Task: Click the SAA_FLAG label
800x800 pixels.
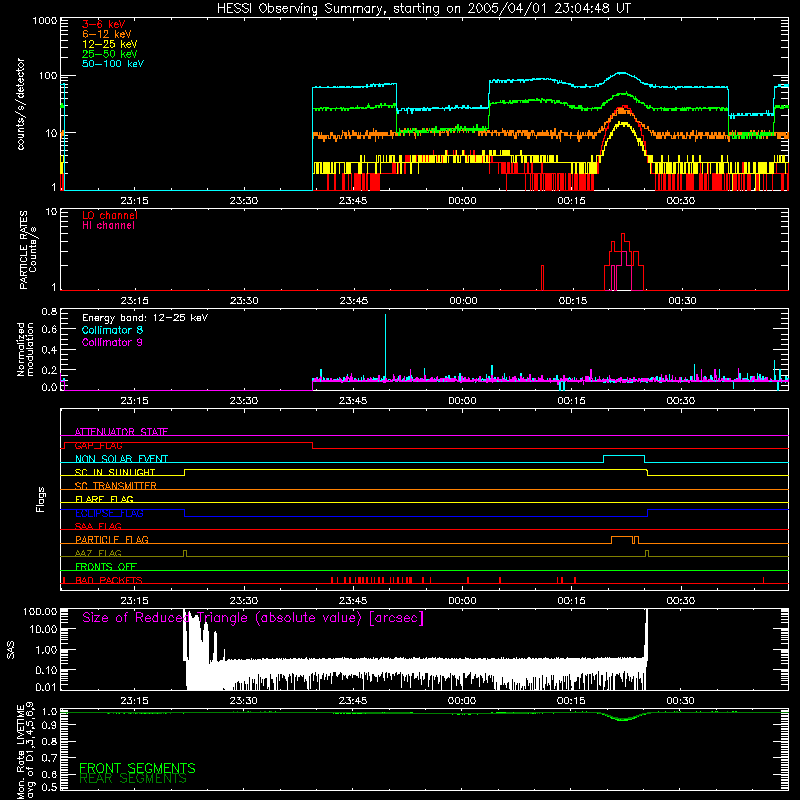Action: click(x=98, y=526)
